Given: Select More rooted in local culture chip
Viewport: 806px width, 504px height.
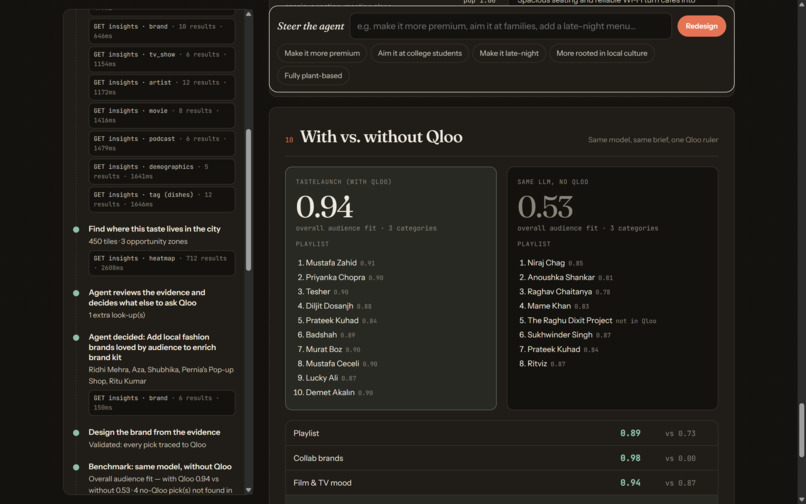Looking at the screenshot, I should pos(601,53).
